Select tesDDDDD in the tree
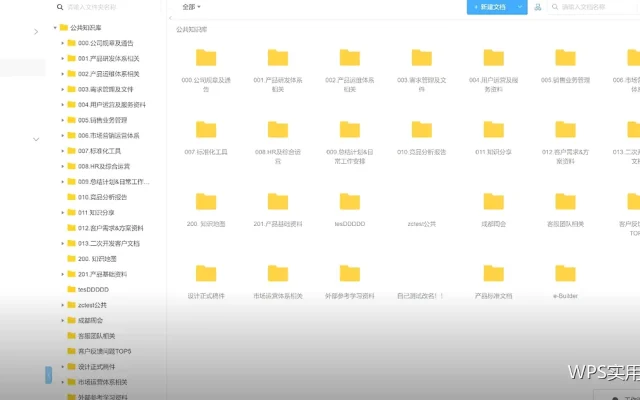The height and width of the screenshot is (400, 640). 93,289
